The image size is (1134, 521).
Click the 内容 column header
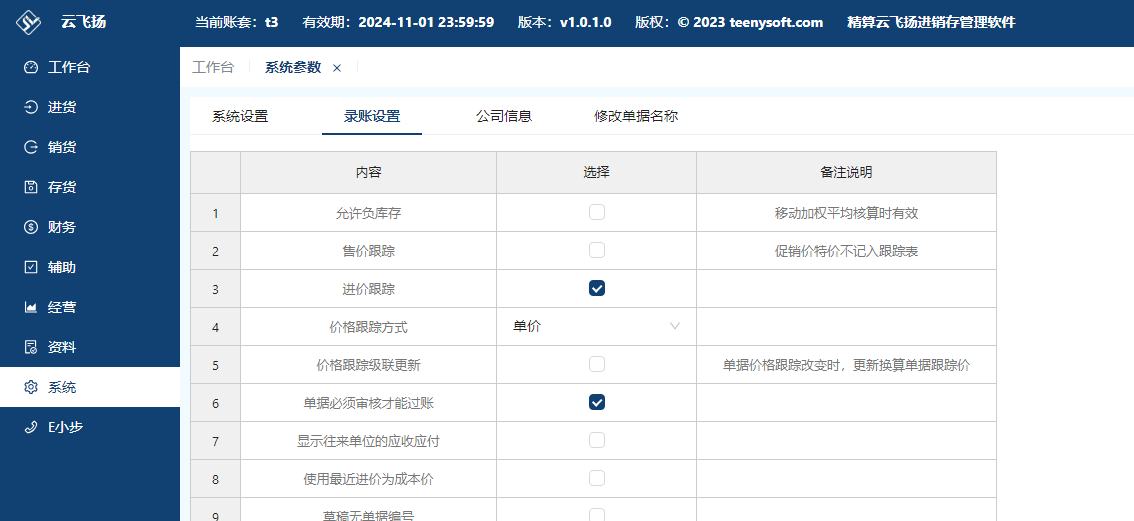click(x=368, y=172)
